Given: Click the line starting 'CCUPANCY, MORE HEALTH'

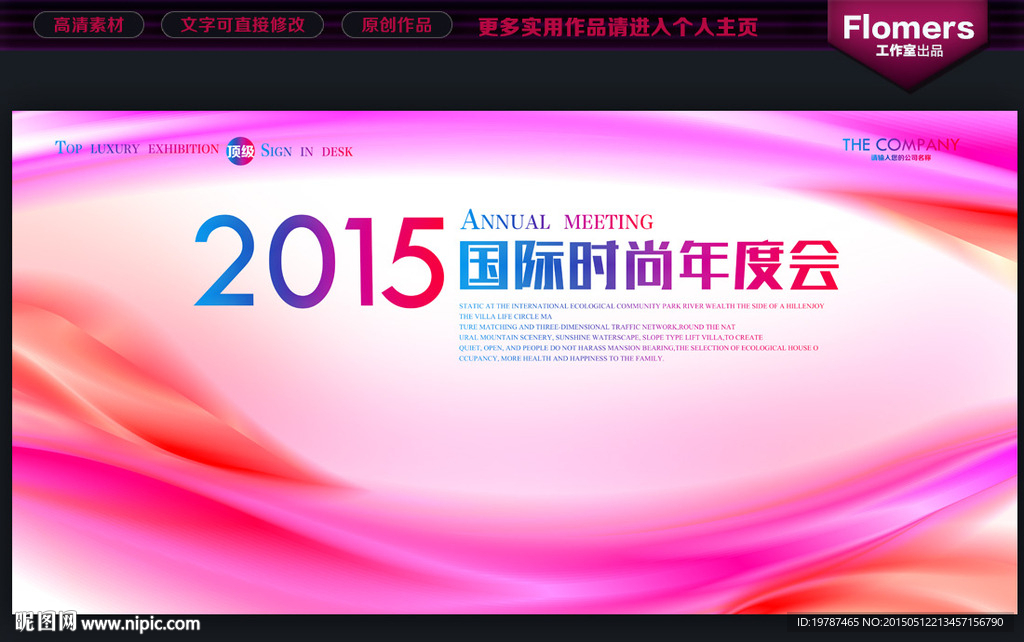Looking at the screenshot, I should [561, 358].
